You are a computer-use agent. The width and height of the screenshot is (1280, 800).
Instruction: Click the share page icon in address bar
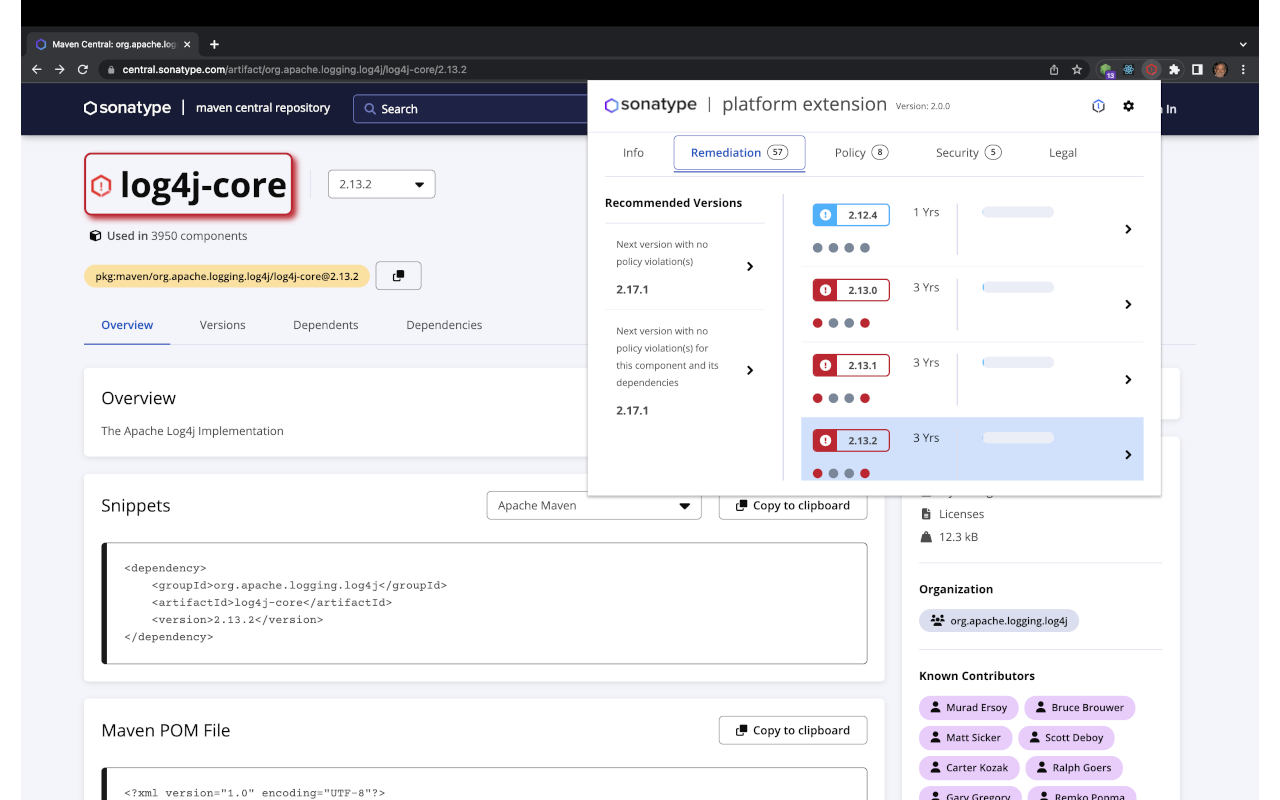(x=1054, y=70)
